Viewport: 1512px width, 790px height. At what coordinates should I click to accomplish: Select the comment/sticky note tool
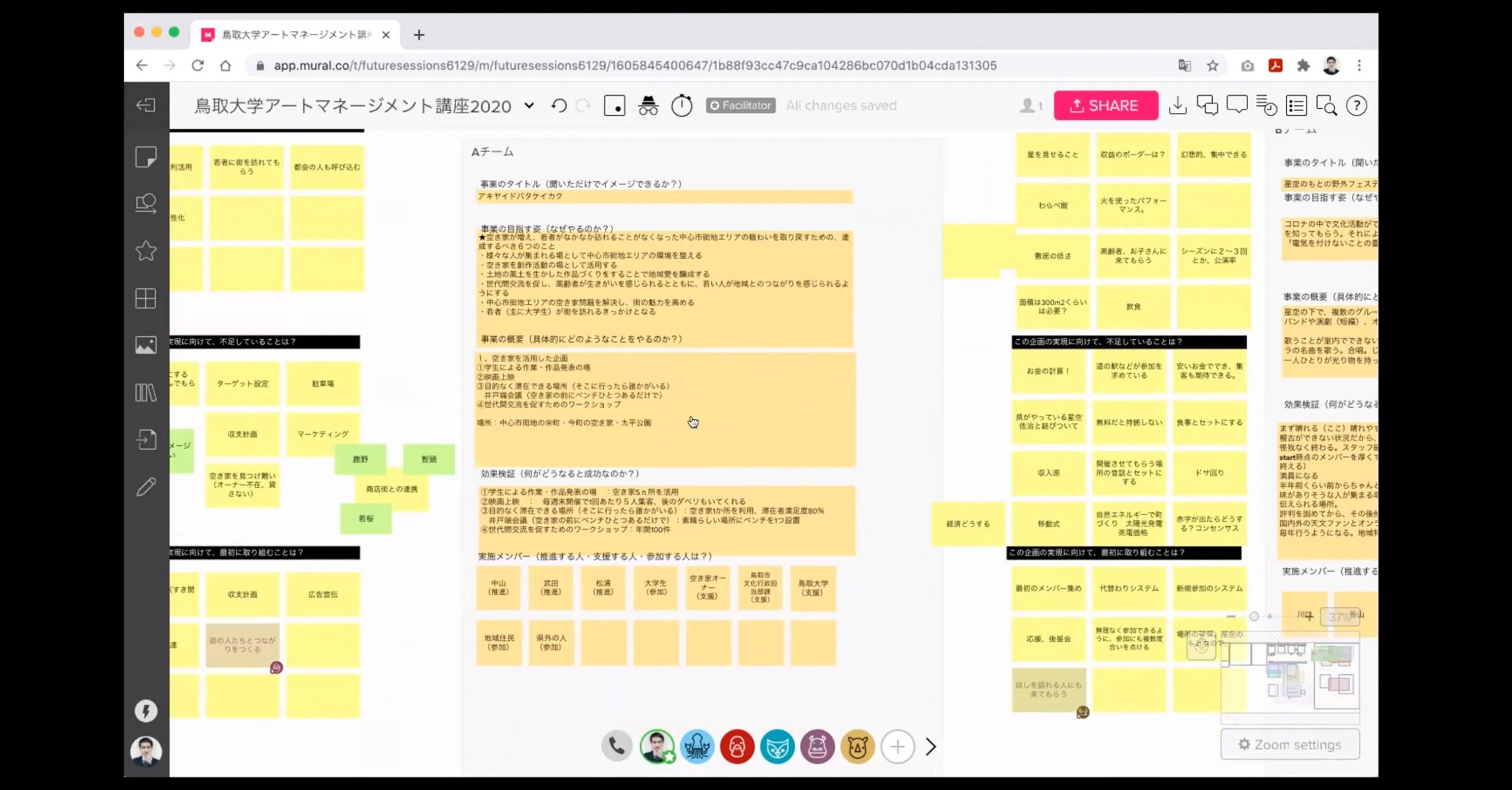147,157
